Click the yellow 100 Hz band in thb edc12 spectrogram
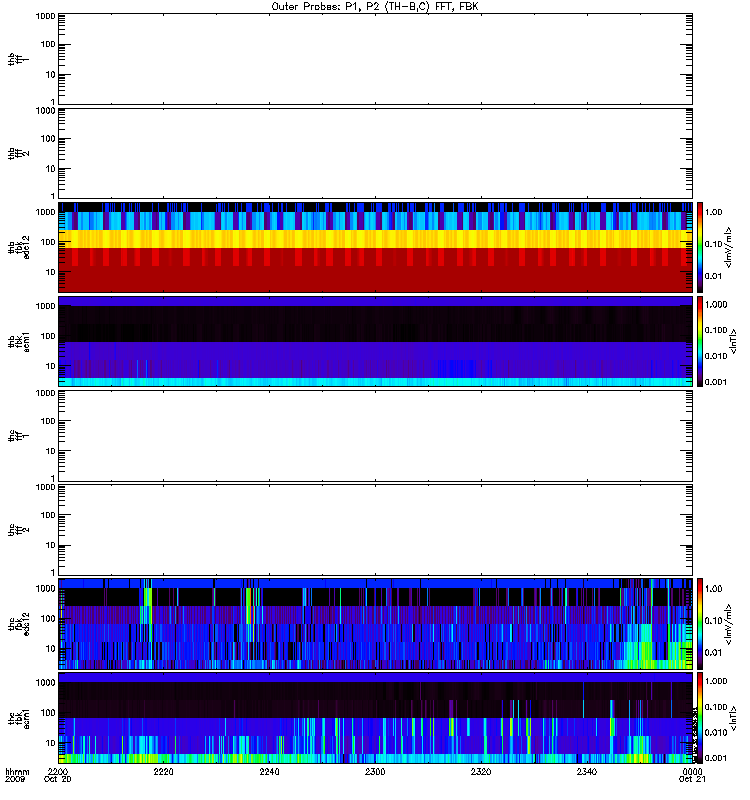Viewport: 750px width, 800px height. 375,239
